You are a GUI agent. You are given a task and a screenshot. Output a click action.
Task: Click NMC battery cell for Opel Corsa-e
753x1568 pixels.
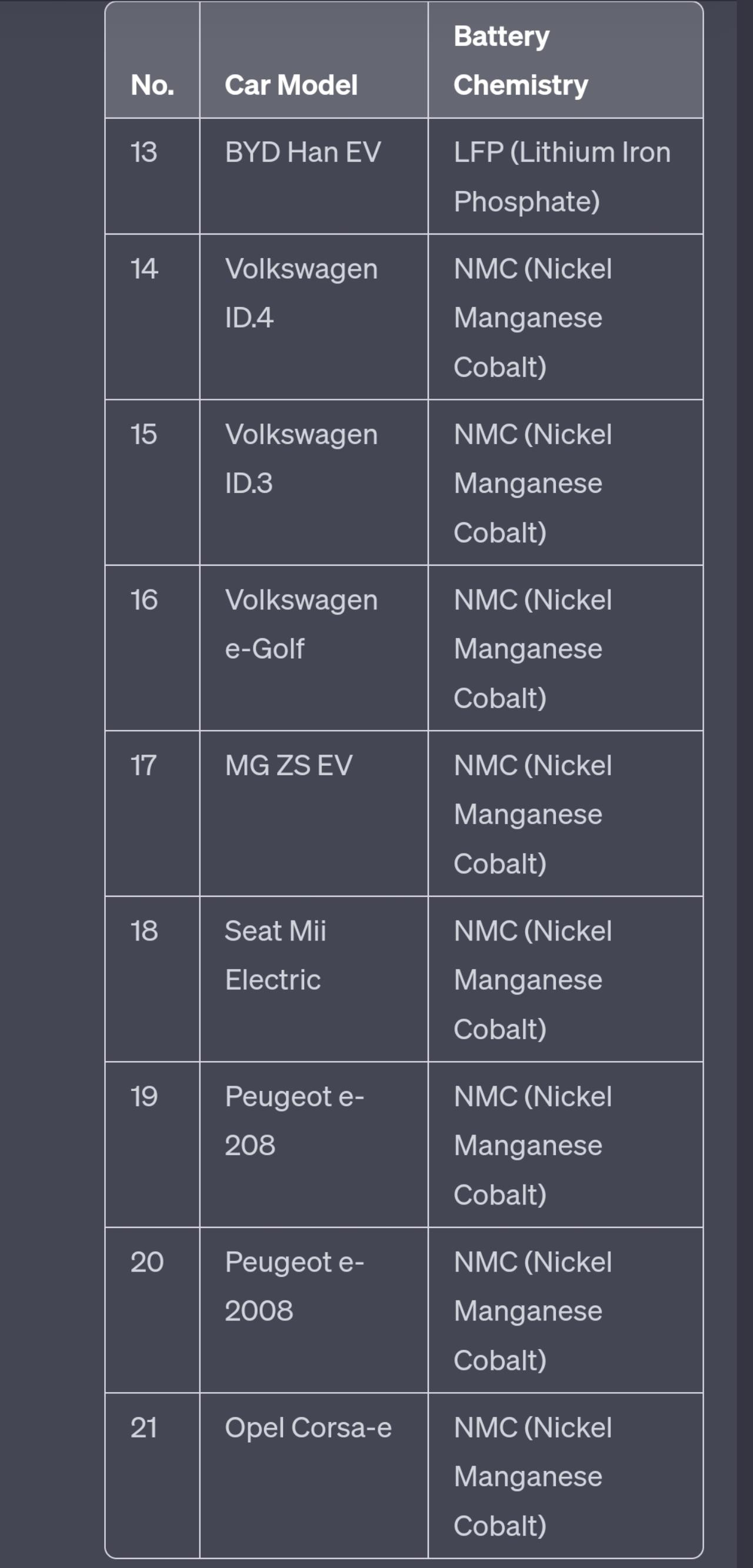[x=565, y=1476]
